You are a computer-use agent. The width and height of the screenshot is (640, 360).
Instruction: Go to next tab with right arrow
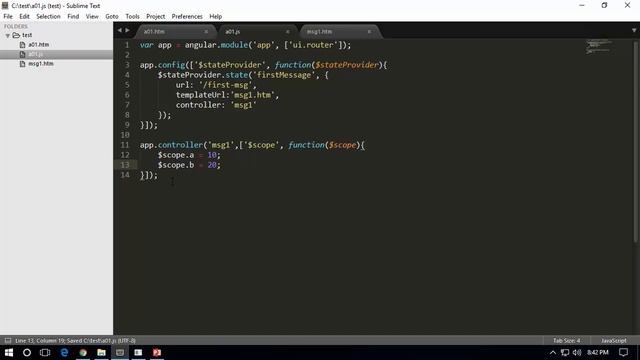tap(127, 30)
